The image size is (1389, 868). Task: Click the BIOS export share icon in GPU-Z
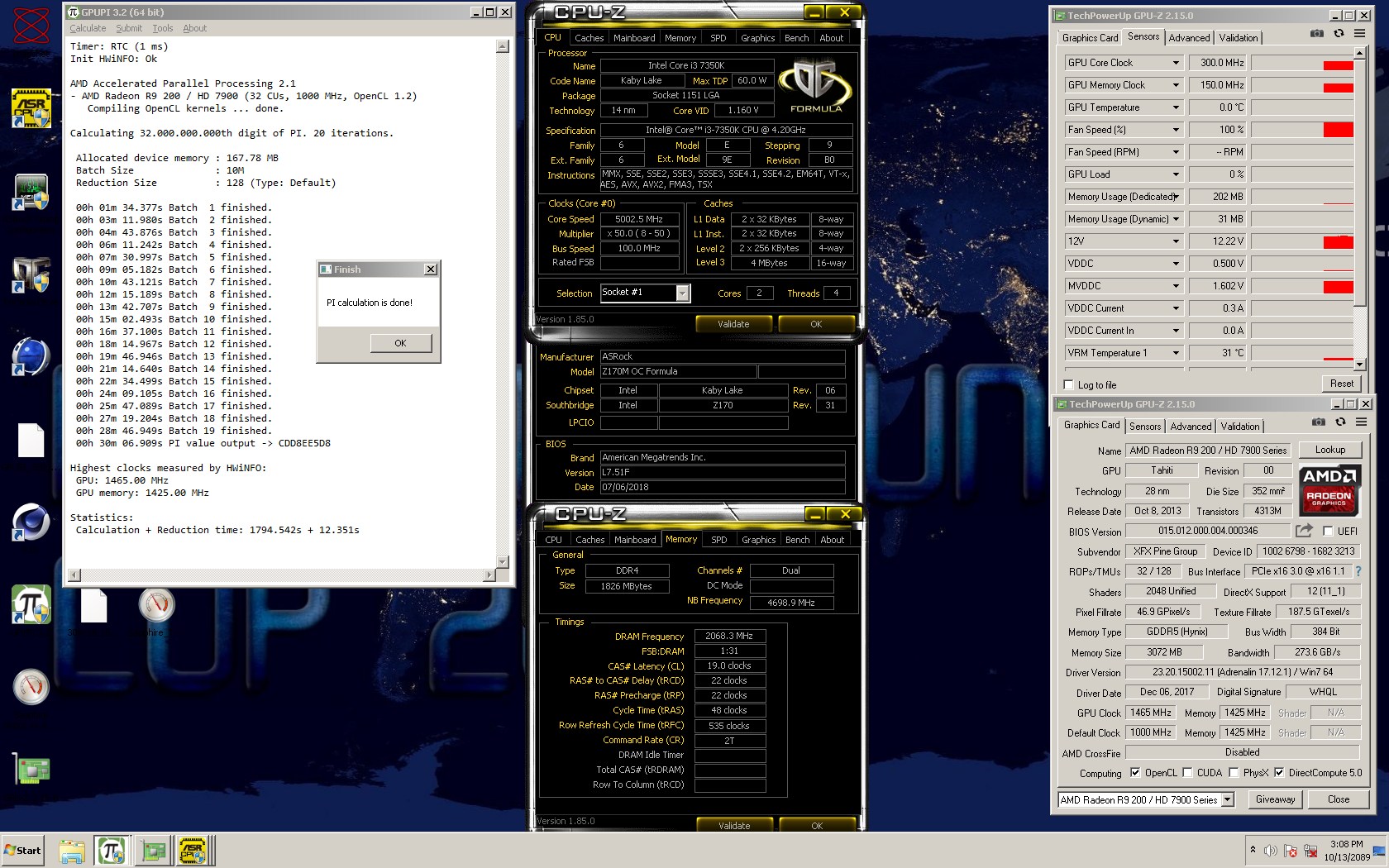[1305, 531]
